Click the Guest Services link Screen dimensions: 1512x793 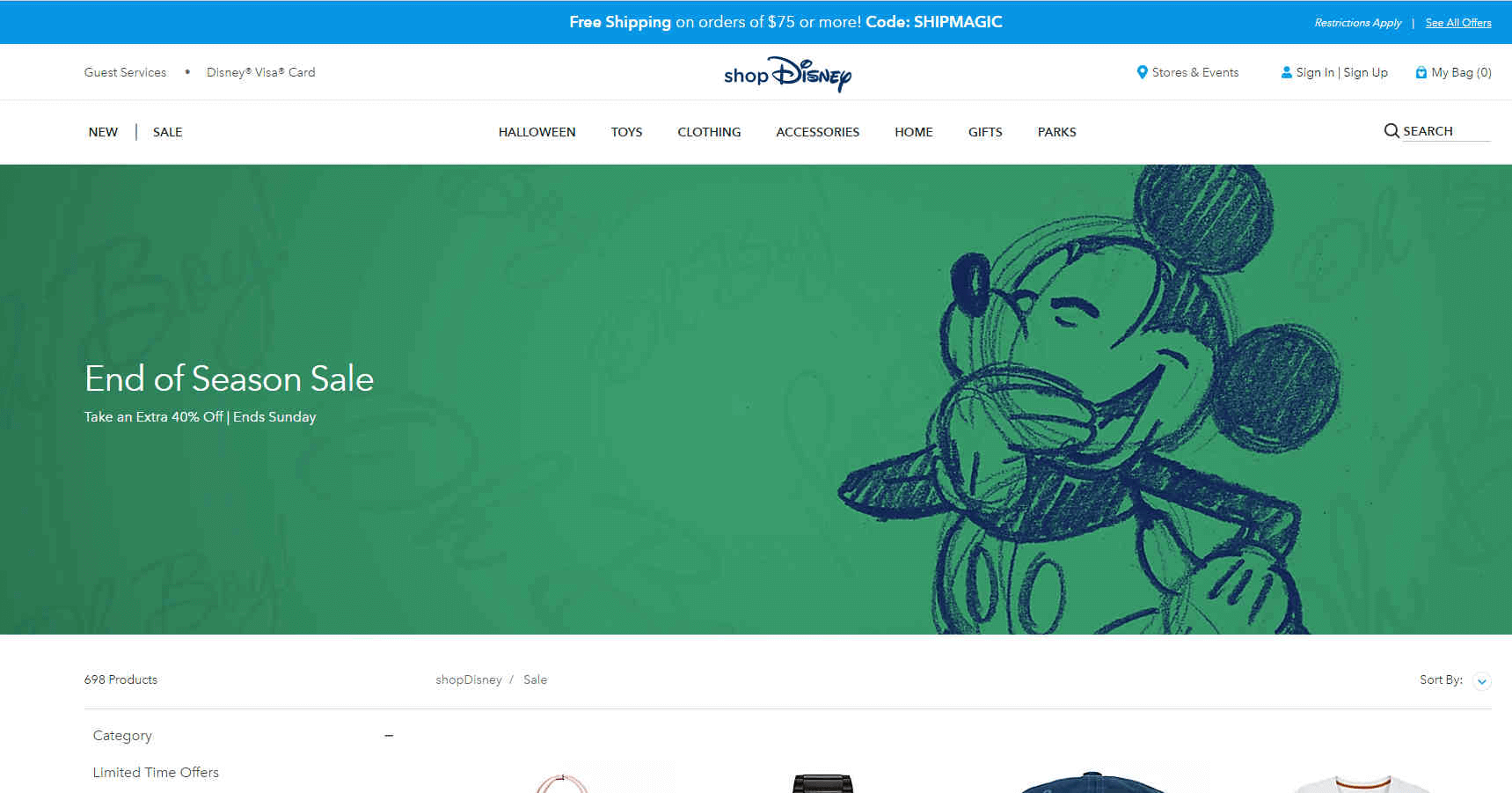click(x=125, y=72)
